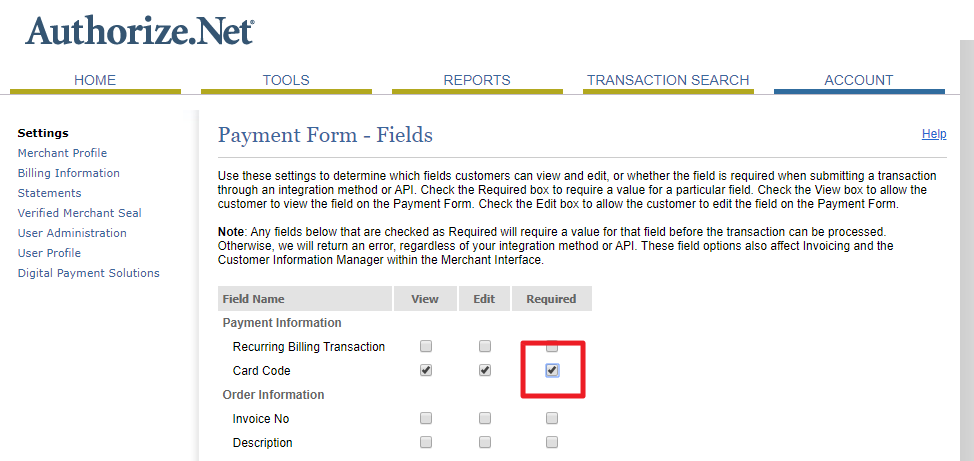Select the ACCOUNT tab

tap(858, 80)
